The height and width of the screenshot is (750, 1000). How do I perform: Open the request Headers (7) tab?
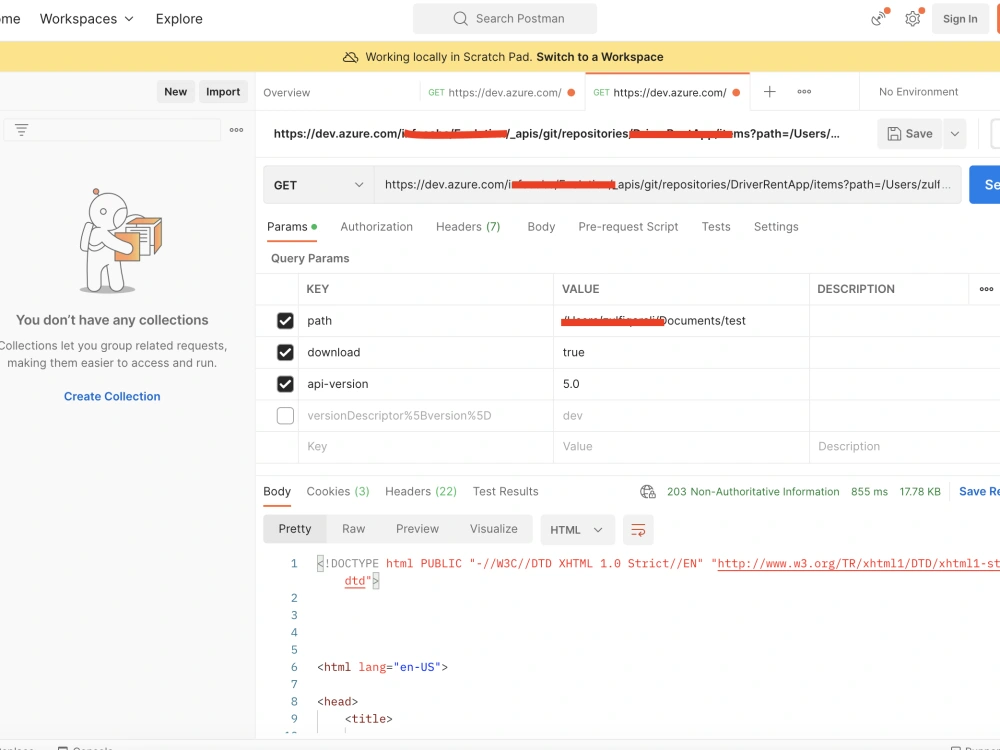pyautogui.click(x=468, y=227)
